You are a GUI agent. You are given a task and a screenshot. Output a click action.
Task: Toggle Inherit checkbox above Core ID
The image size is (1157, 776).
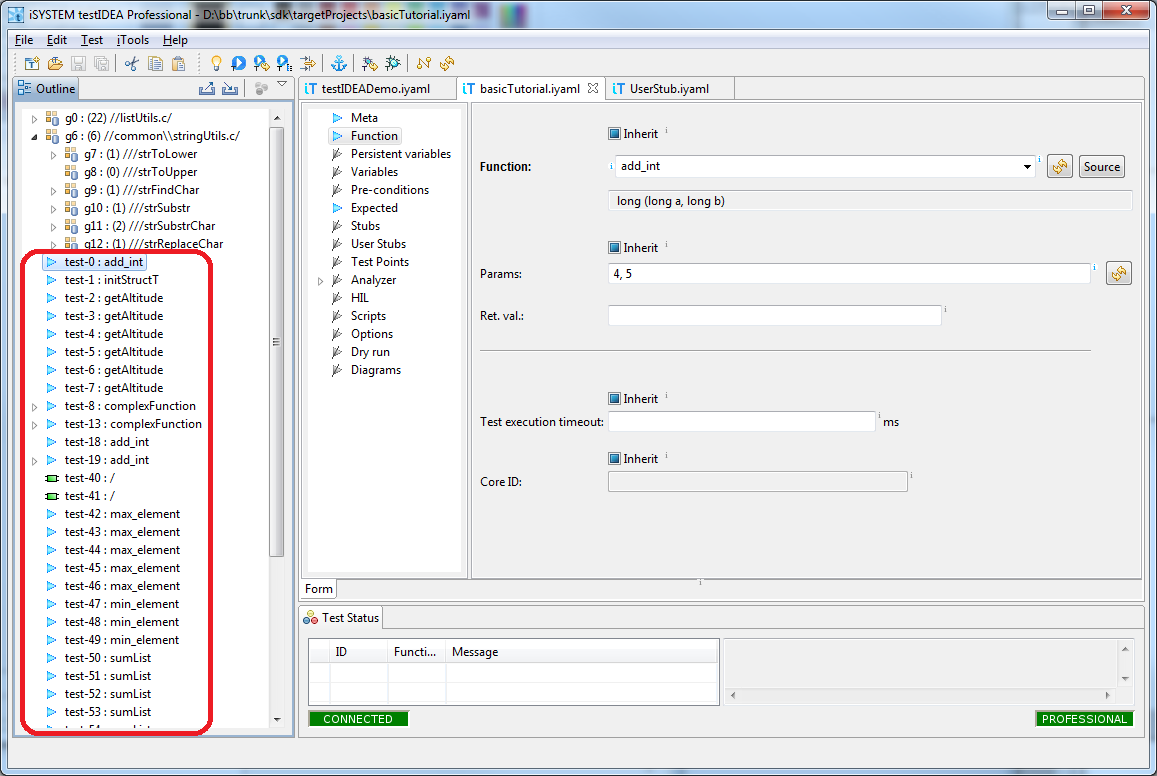click(614, 459)
